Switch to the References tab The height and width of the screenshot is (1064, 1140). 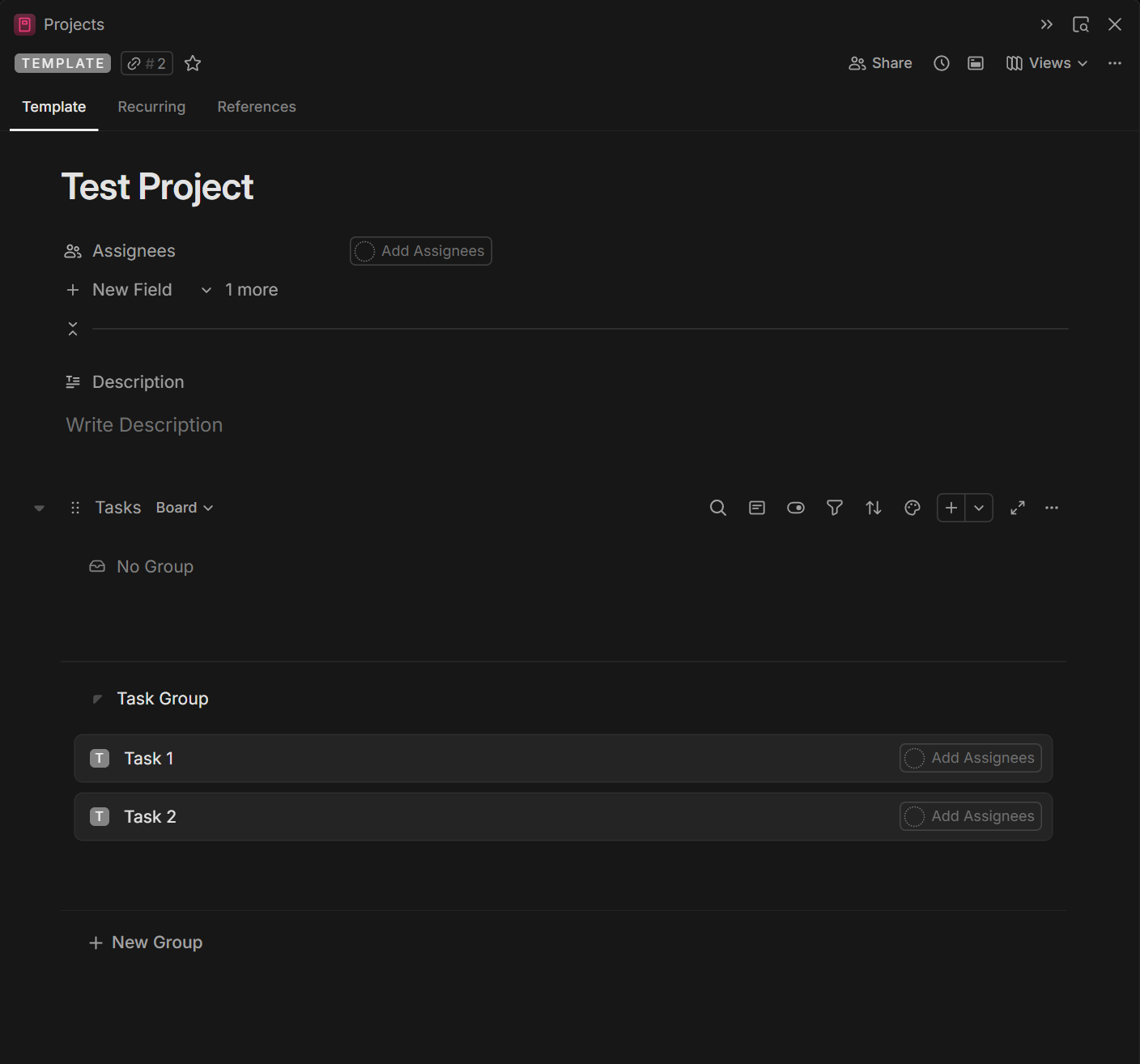tap(257, 107)
